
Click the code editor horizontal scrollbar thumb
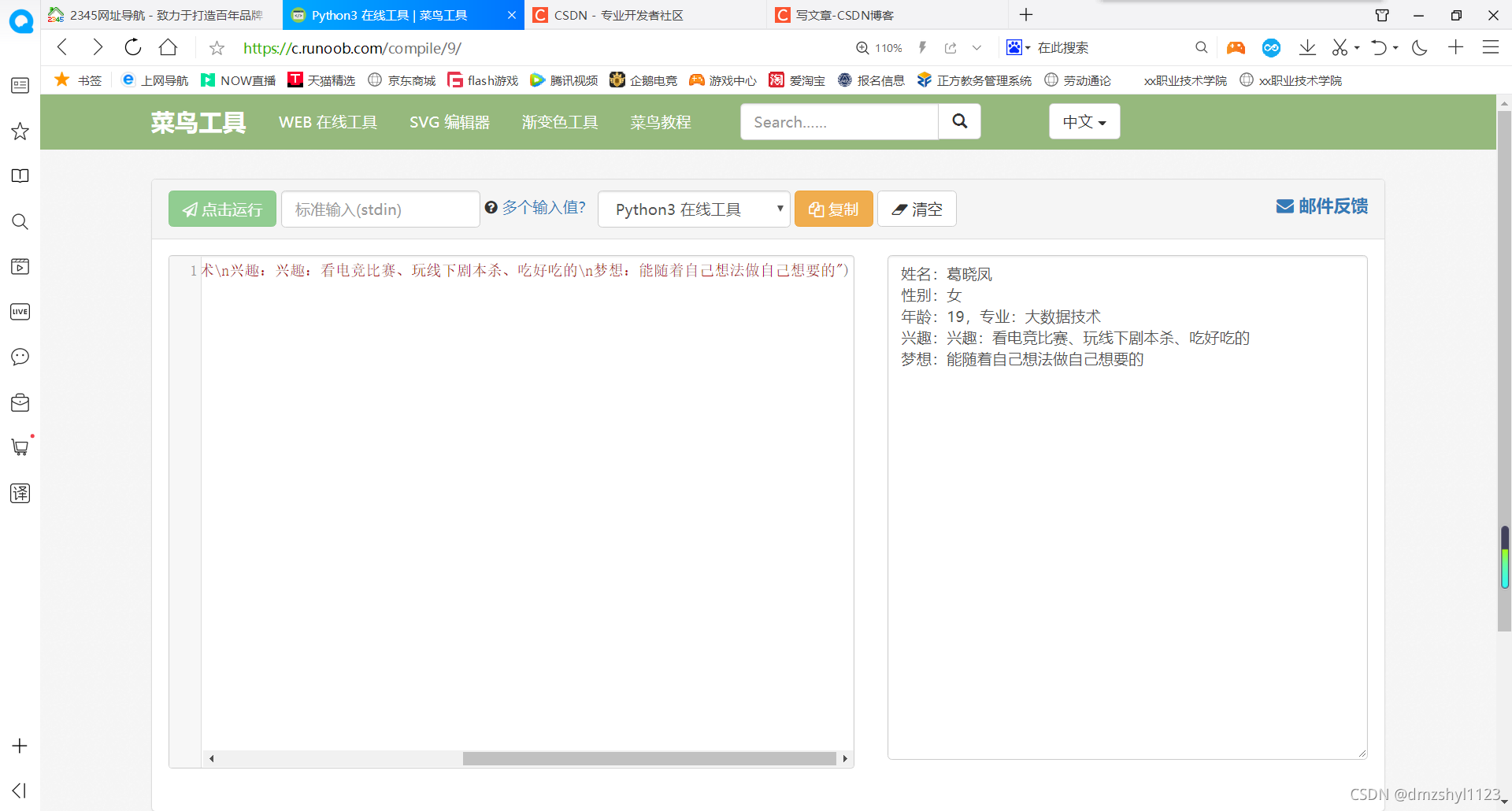(x=649, y=758)
